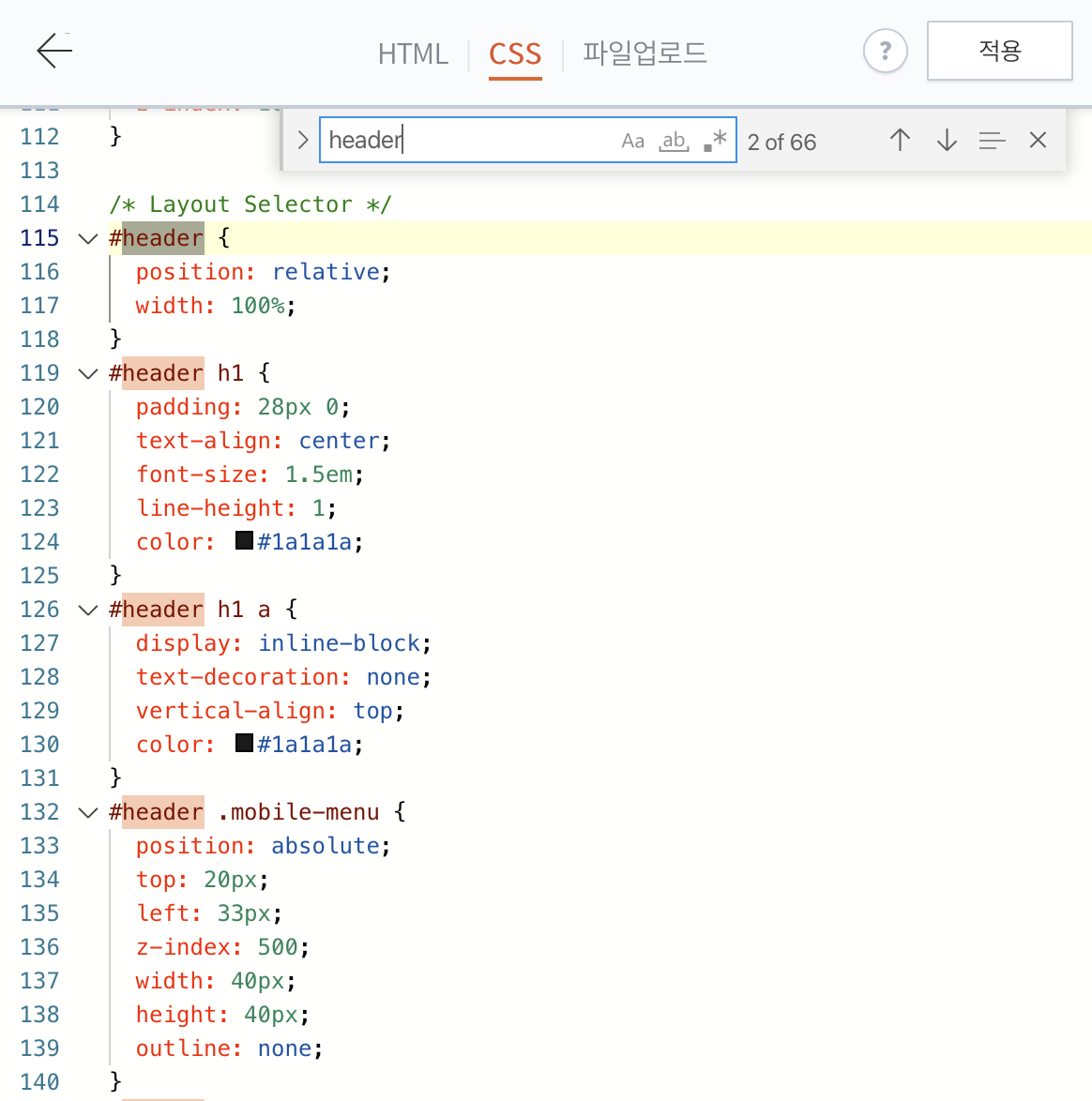This screenshot has width=1092, height=1101.
Task: Select the CSS tab
Action: coord(515,54)
